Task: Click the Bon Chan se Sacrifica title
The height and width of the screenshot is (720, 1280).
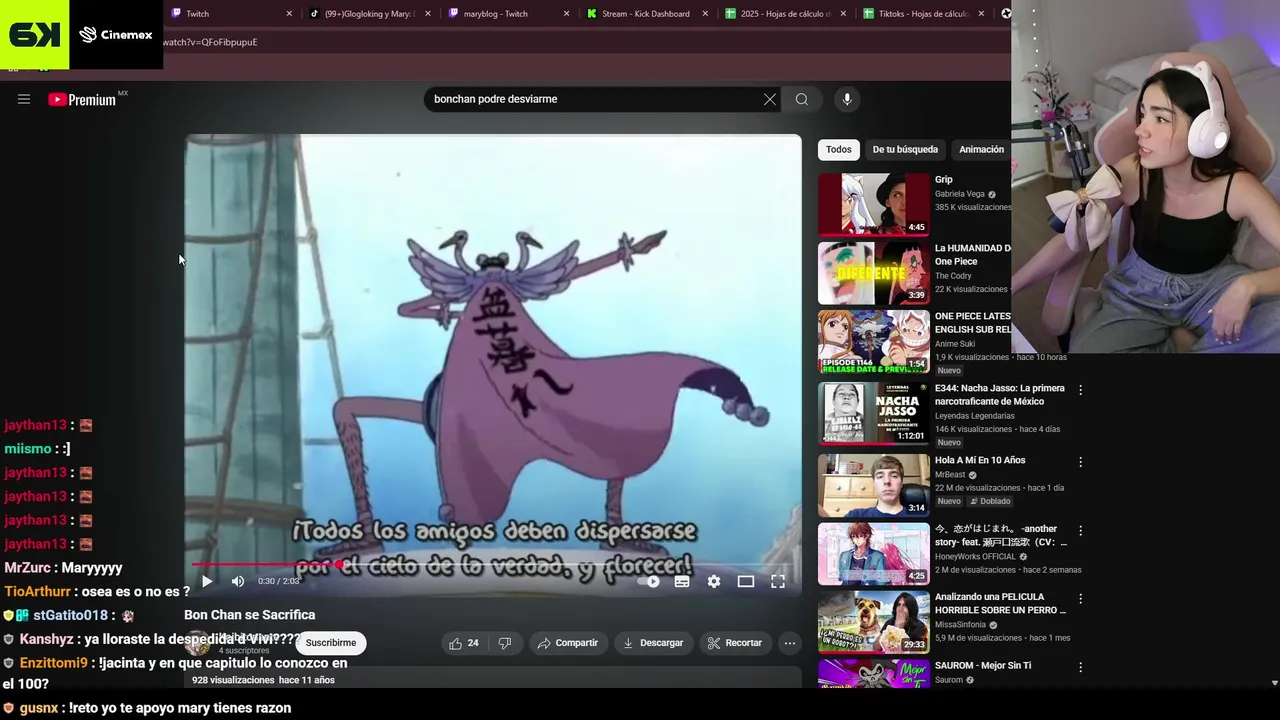Action: tap(249, 615)
